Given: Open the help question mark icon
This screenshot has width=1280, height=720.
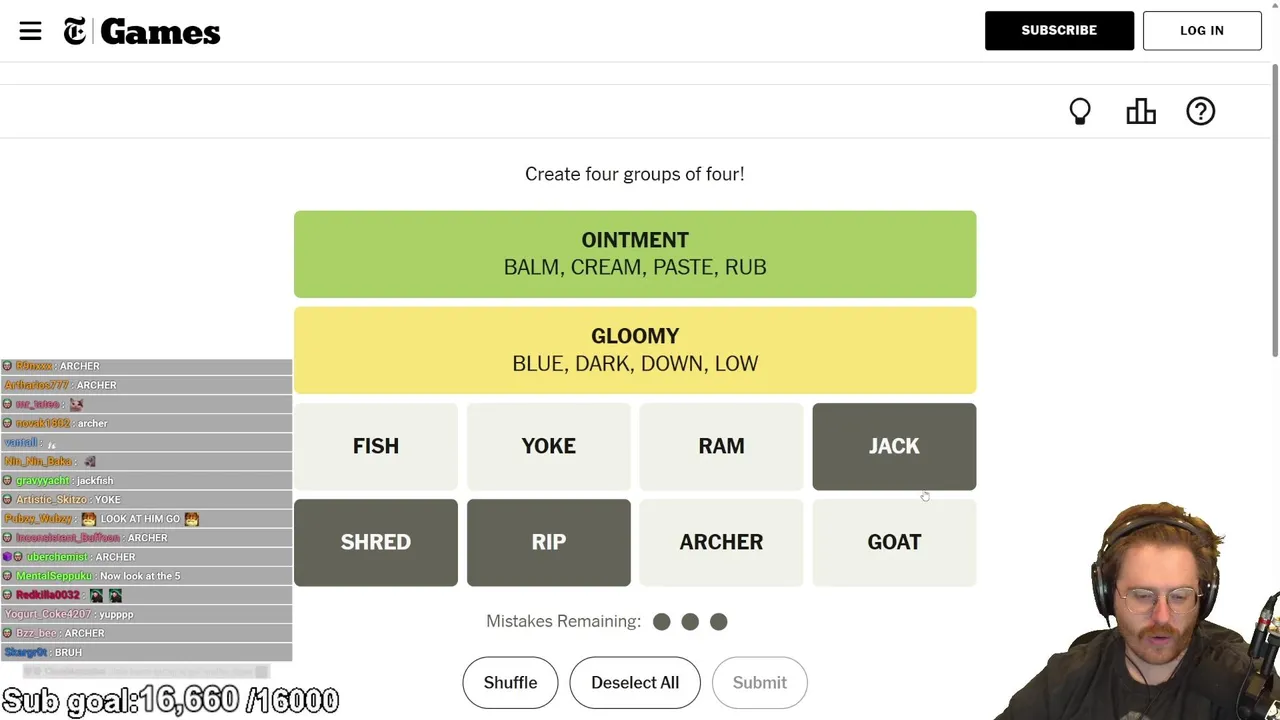Looking at the screenshot, I should (1200, 111).
